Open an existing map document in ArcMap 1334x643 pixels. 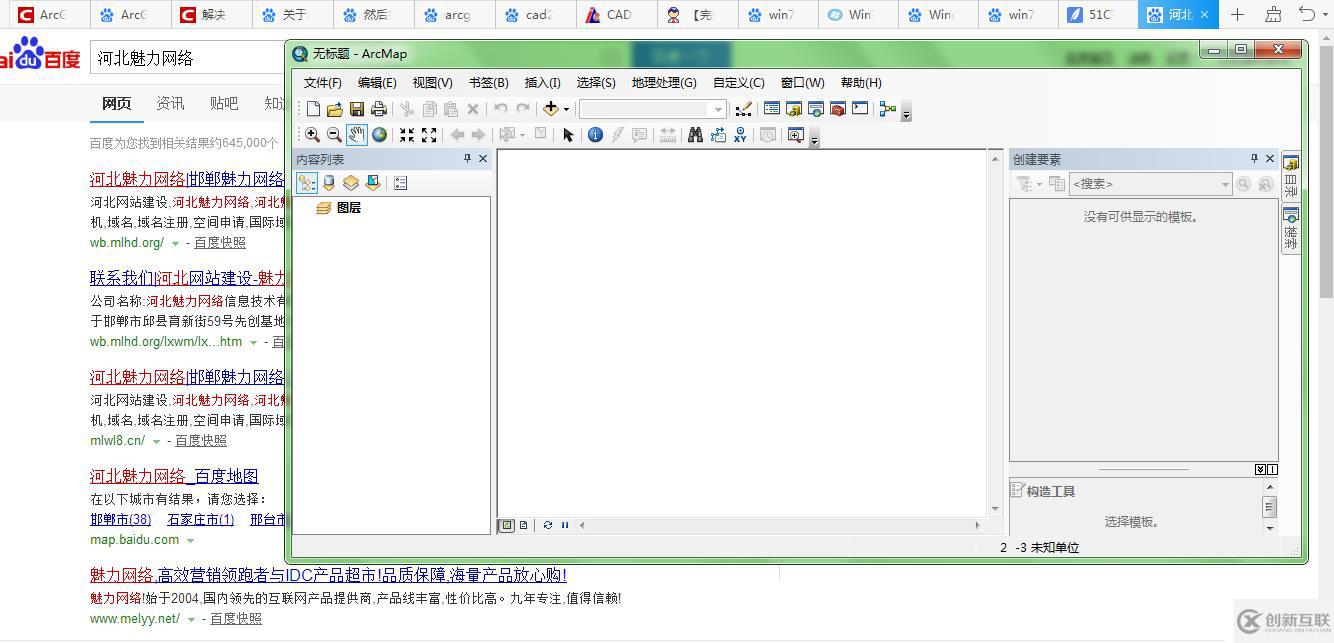point(335,109)
